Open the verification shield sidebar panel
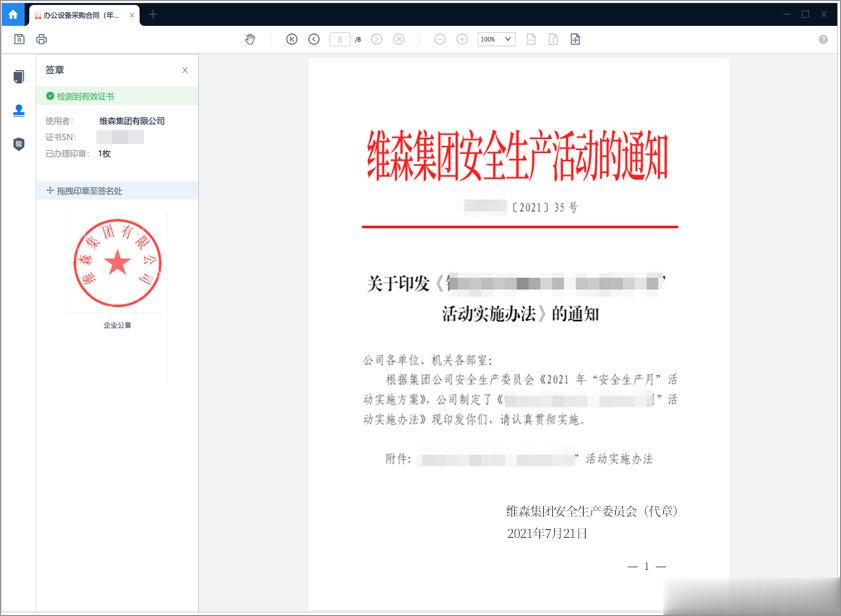Image resolution: width=841 pixels, height=616 pixels. click(x=19, y=144)
